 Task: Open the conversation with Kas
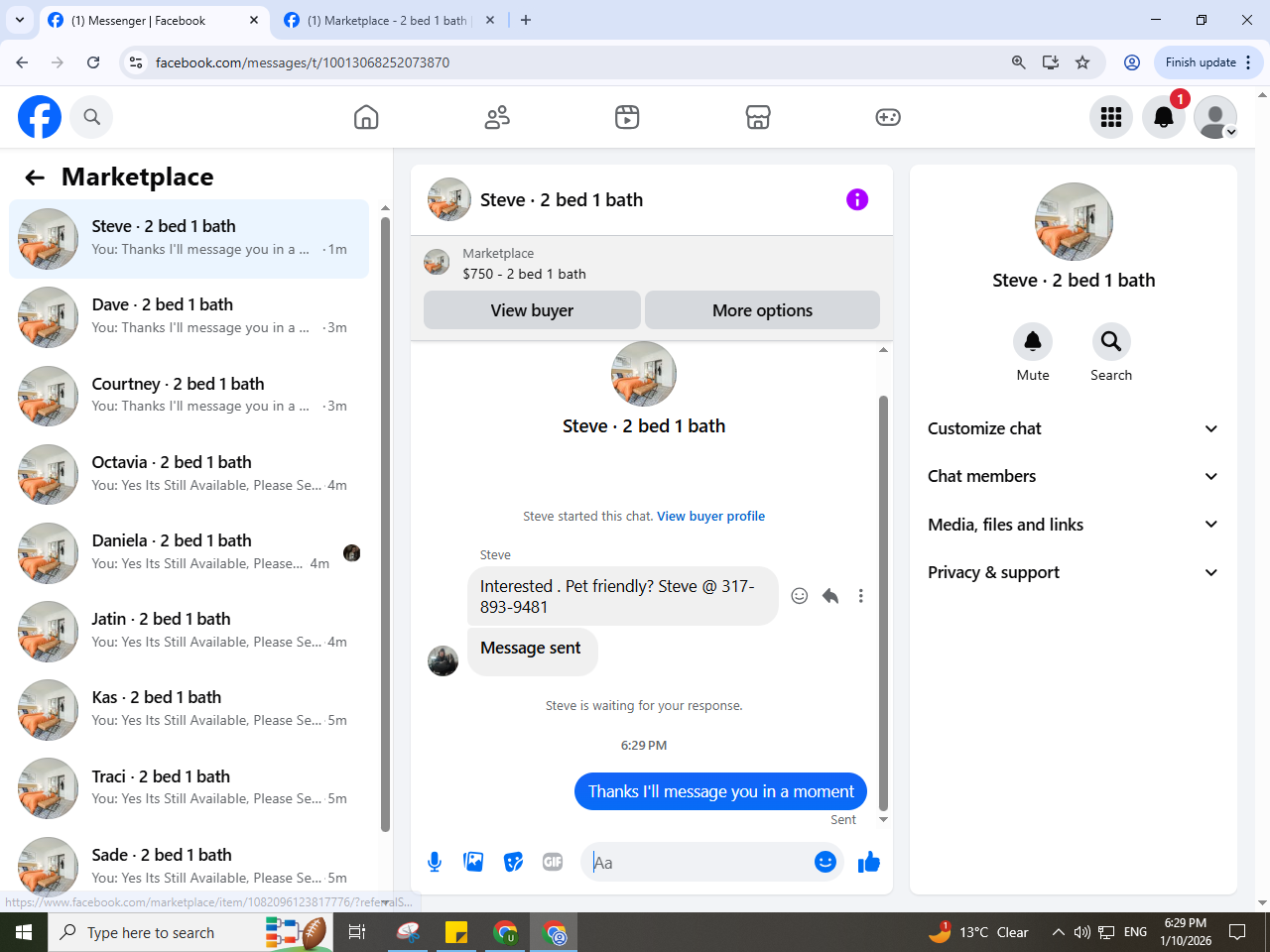[x=189, y=708]
